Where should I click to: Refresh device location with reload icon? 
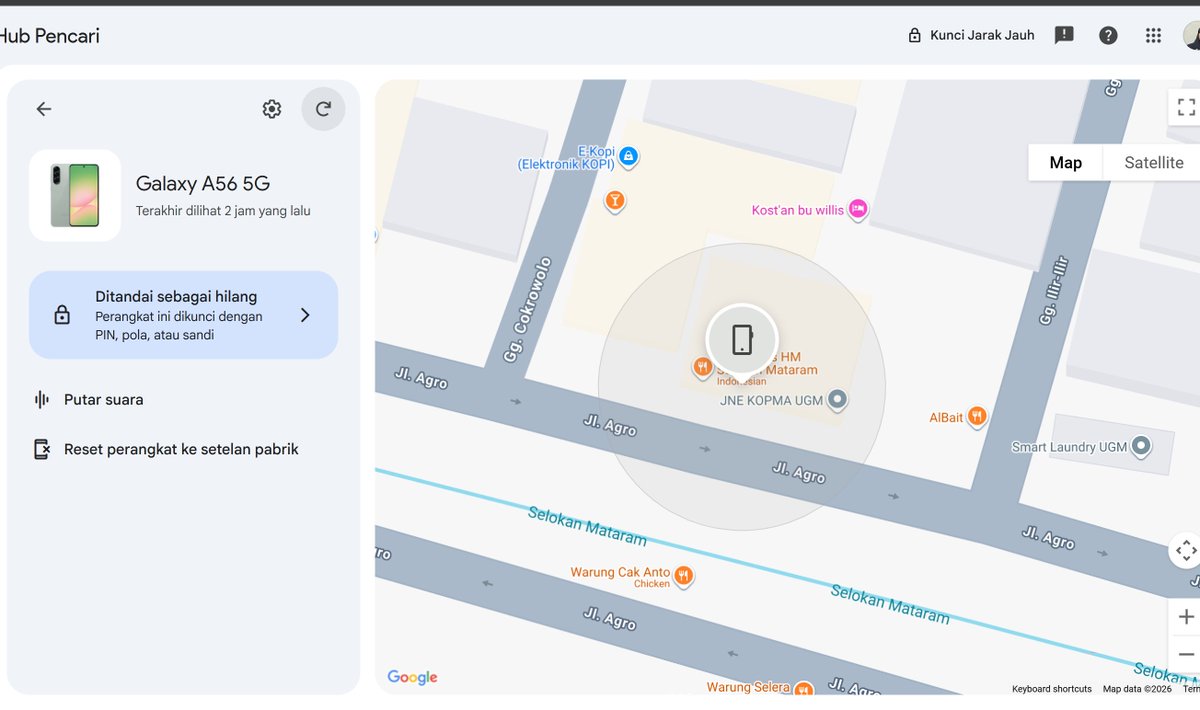(x=323, y=109)
